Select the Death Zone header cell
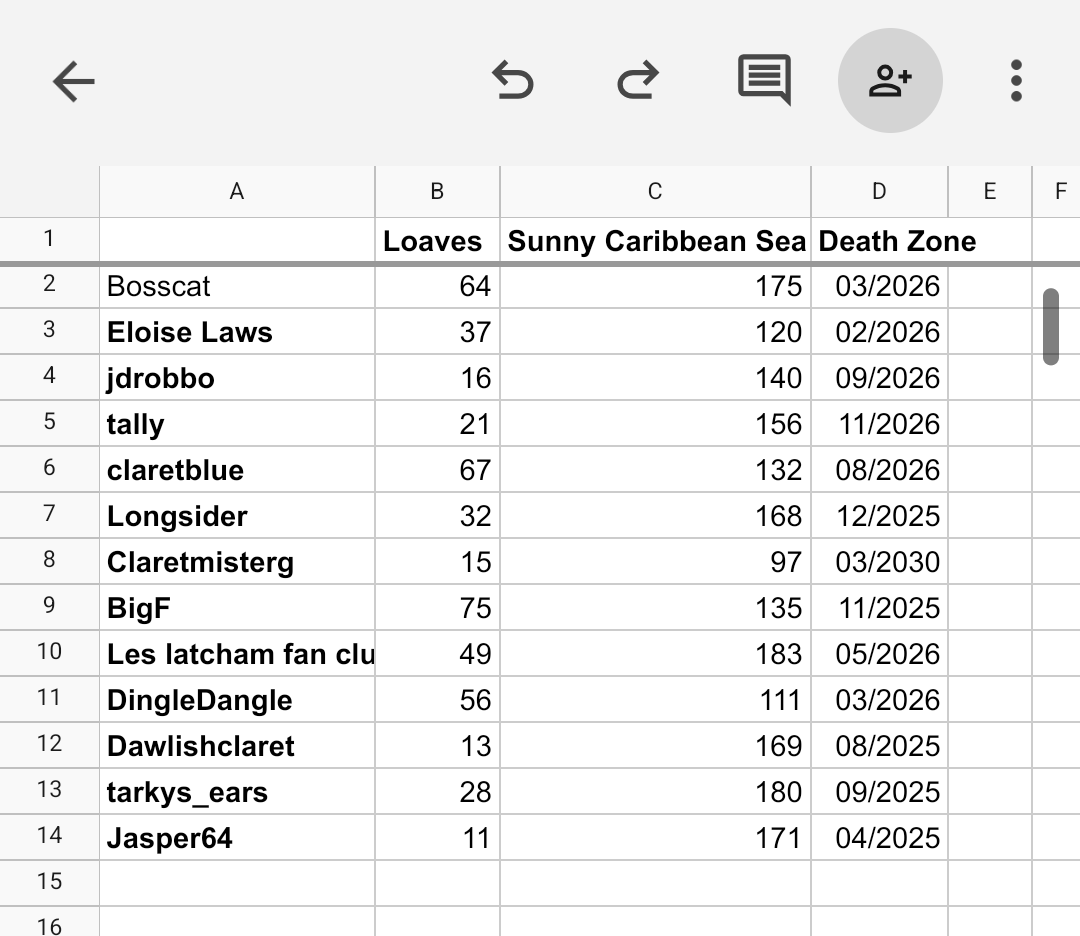Screen dimensions: 1080x936 pos(879,241)
